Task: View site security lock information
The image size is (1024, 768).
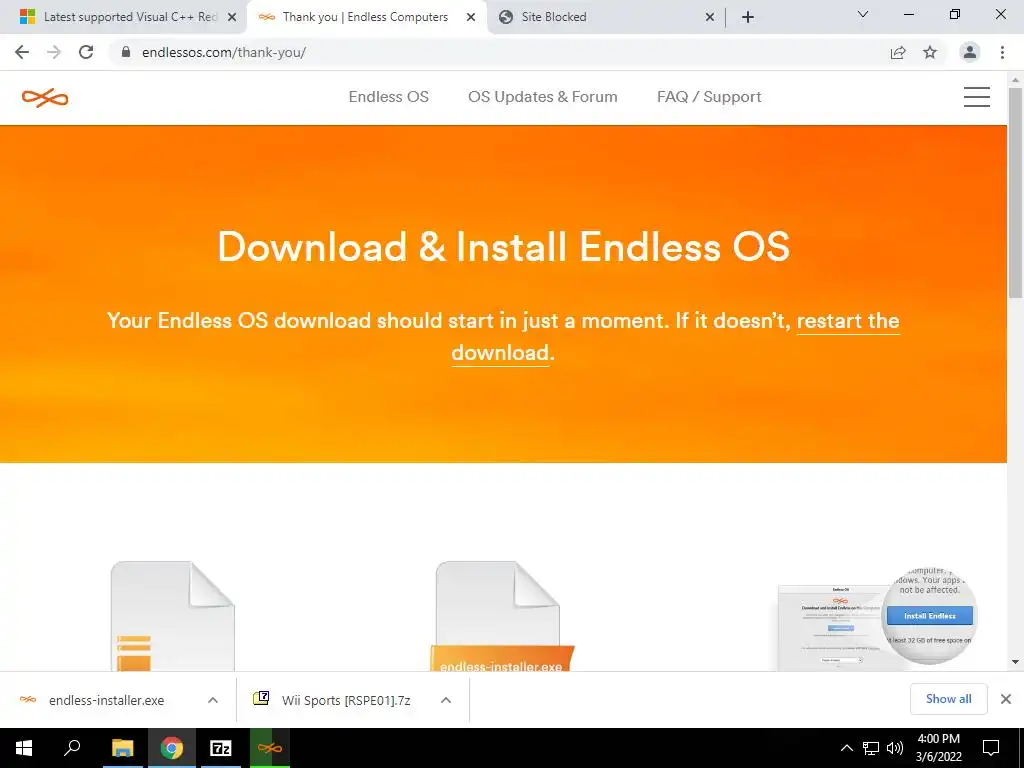Action: [x=126, y=52]
